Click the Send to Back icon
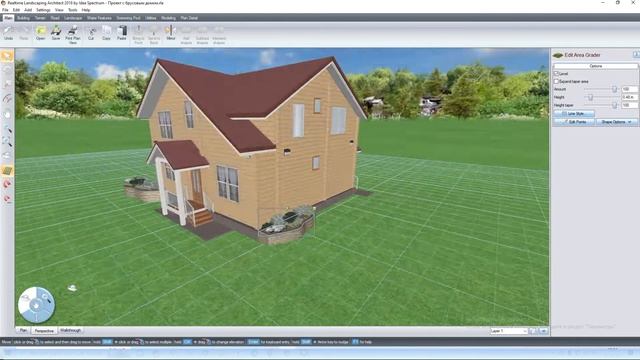 [154, 34]
